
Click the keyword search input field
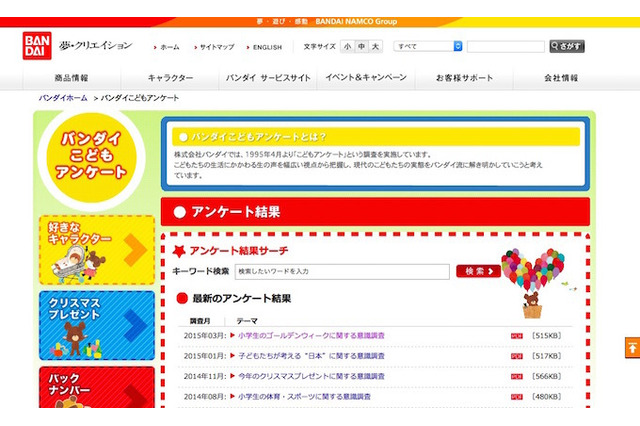pyautogui.click(x=342, y=271)
